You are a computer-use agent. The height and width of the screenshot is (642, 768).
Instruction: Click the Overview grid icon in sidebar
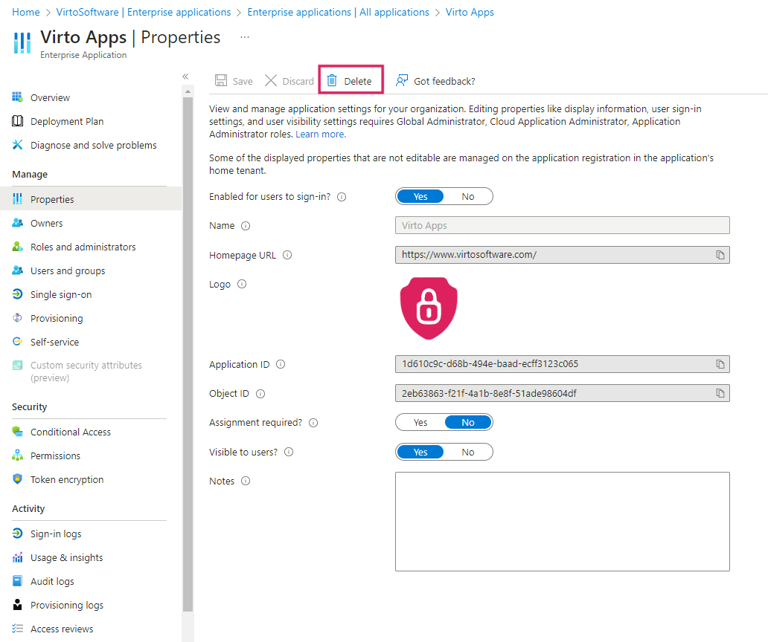[x=18, y=97]
